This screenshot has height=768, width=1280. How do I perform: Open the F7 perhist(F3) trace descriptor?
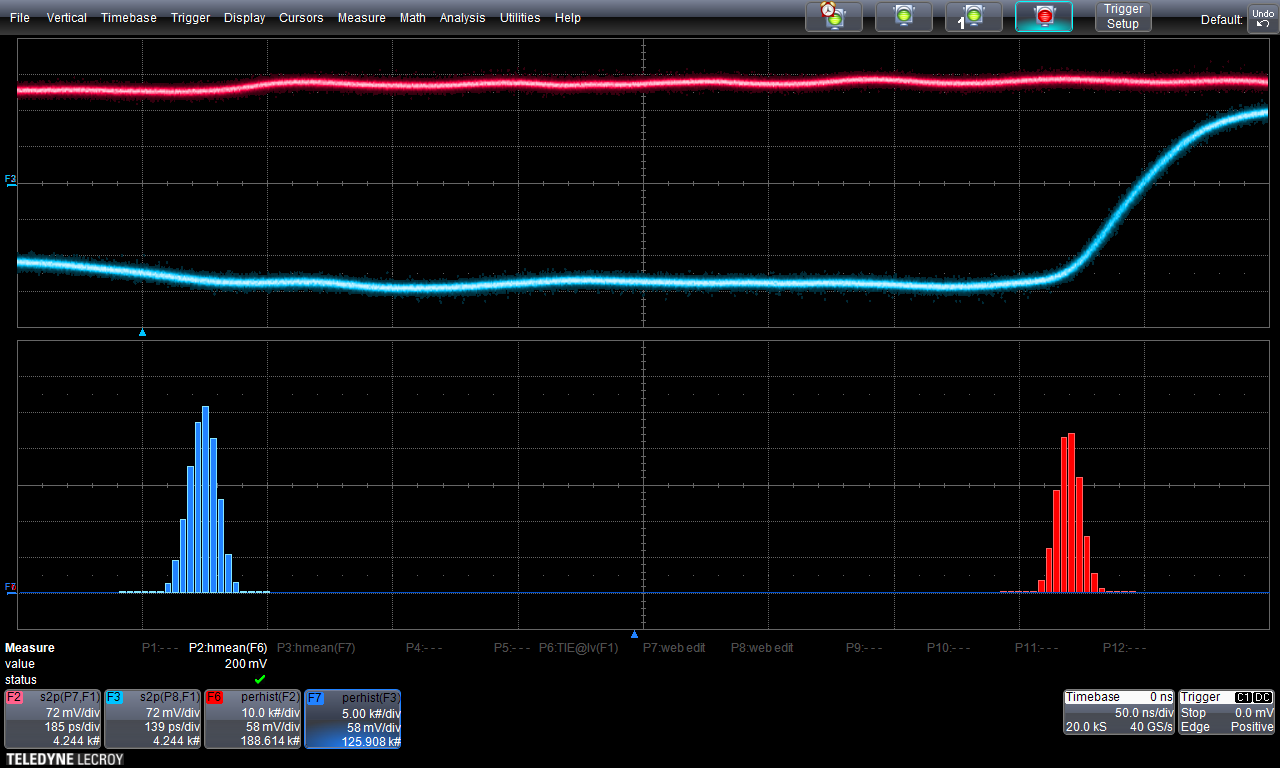353,718
